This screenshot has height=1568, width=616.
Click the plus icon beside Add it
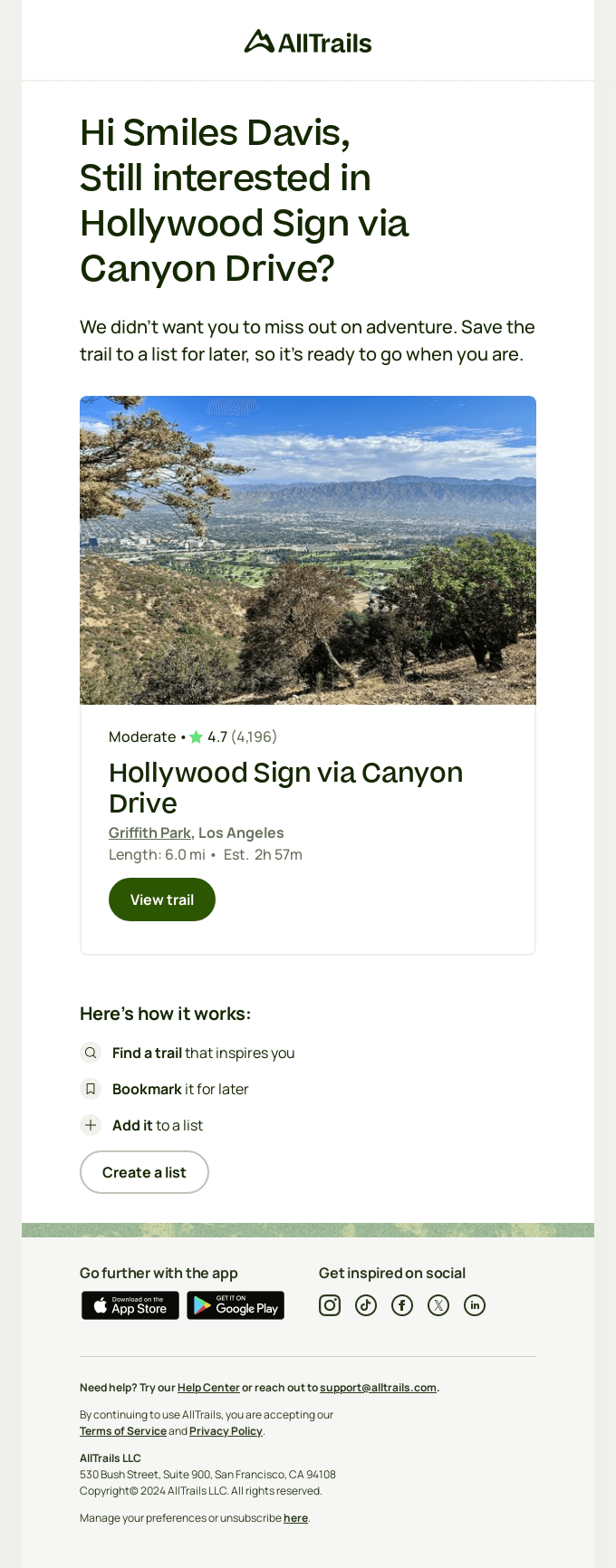(x=91, y=1125)
